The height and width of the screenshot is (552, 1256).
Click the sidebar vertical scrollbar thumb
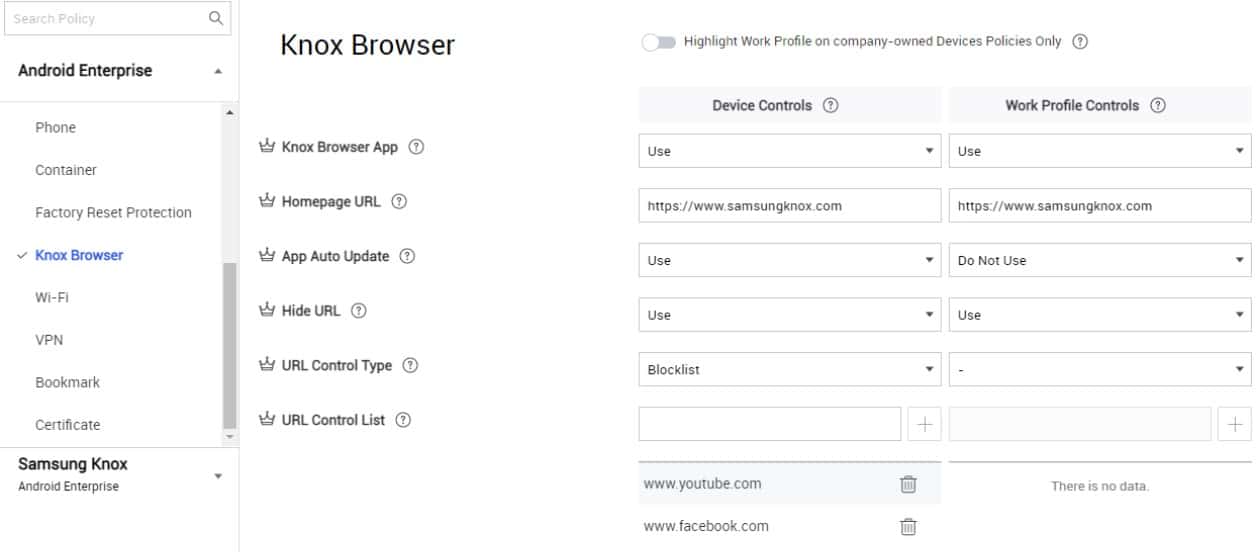(230, 345)
